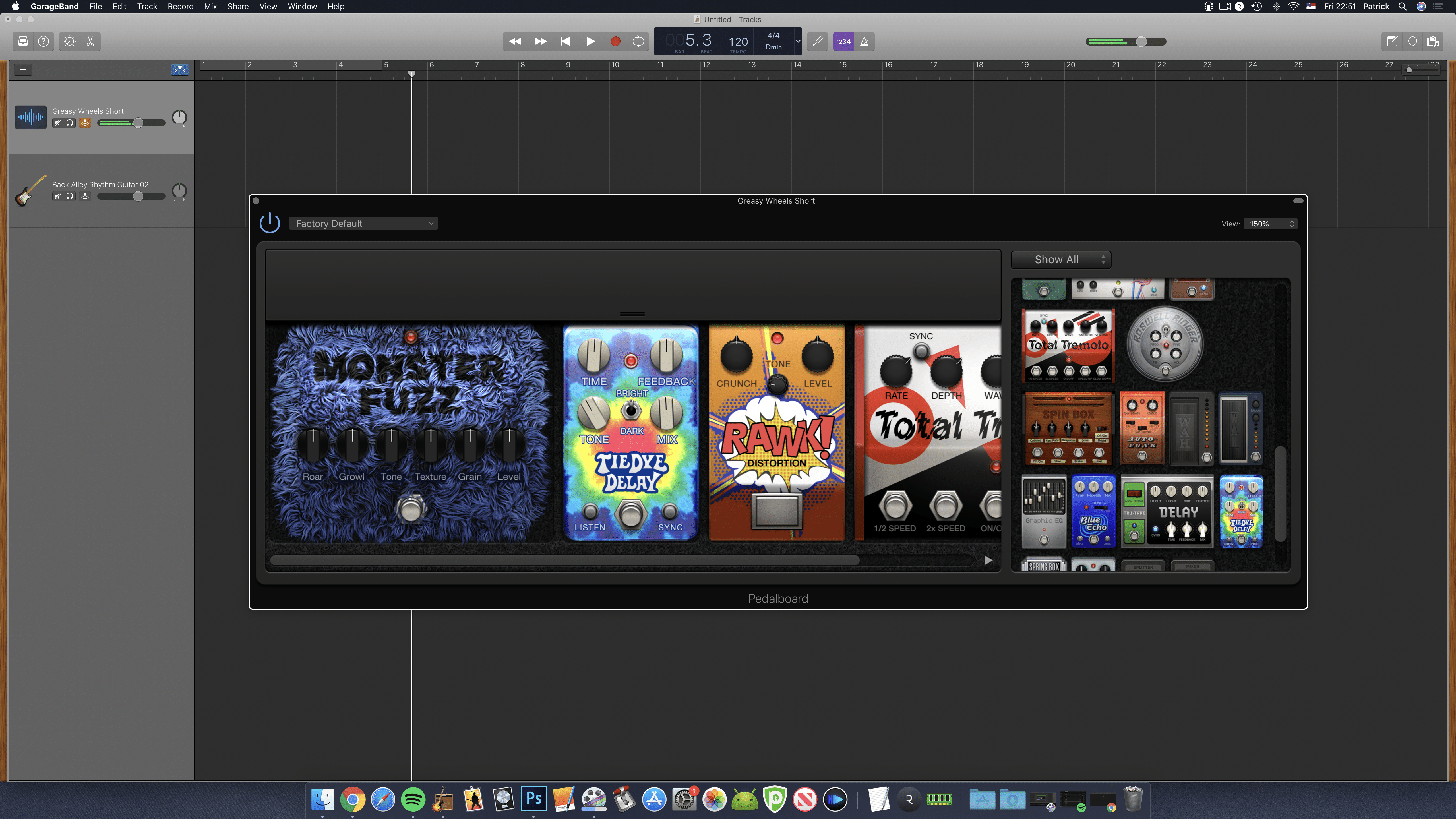Toggle the Cycle loop button

pos(639,41)
